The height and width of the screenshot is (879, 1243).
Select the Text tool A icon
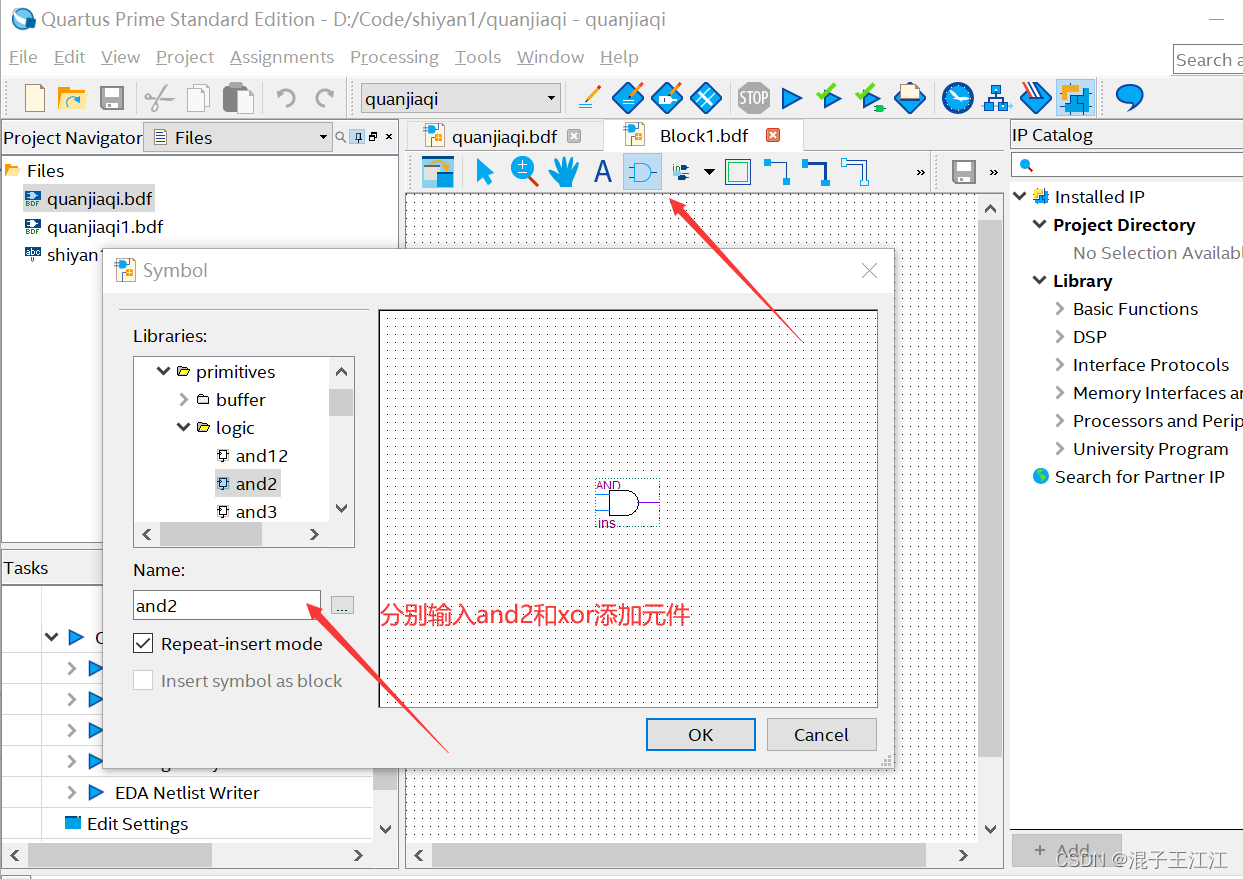click(602, 172)
